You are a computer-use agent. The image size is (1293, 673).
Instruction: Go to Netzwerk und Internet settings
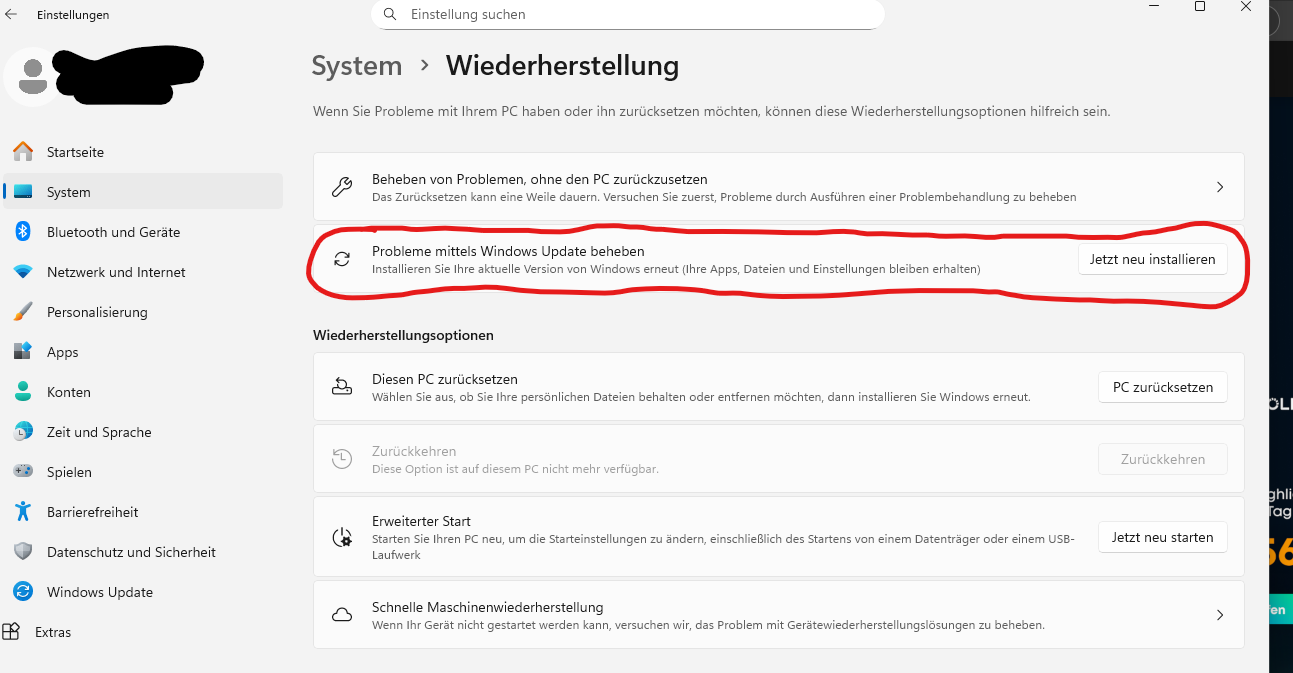point(143,272)
